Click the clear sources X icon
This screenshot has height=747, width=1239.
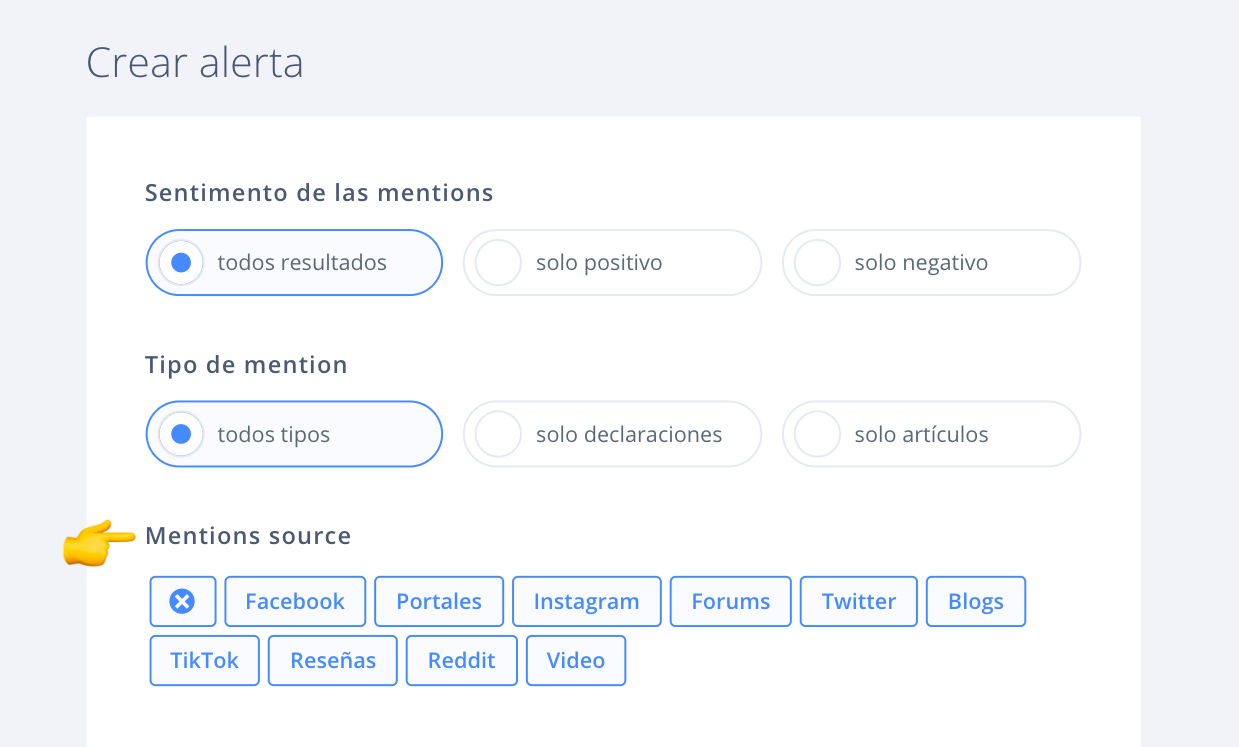(182, 601)
